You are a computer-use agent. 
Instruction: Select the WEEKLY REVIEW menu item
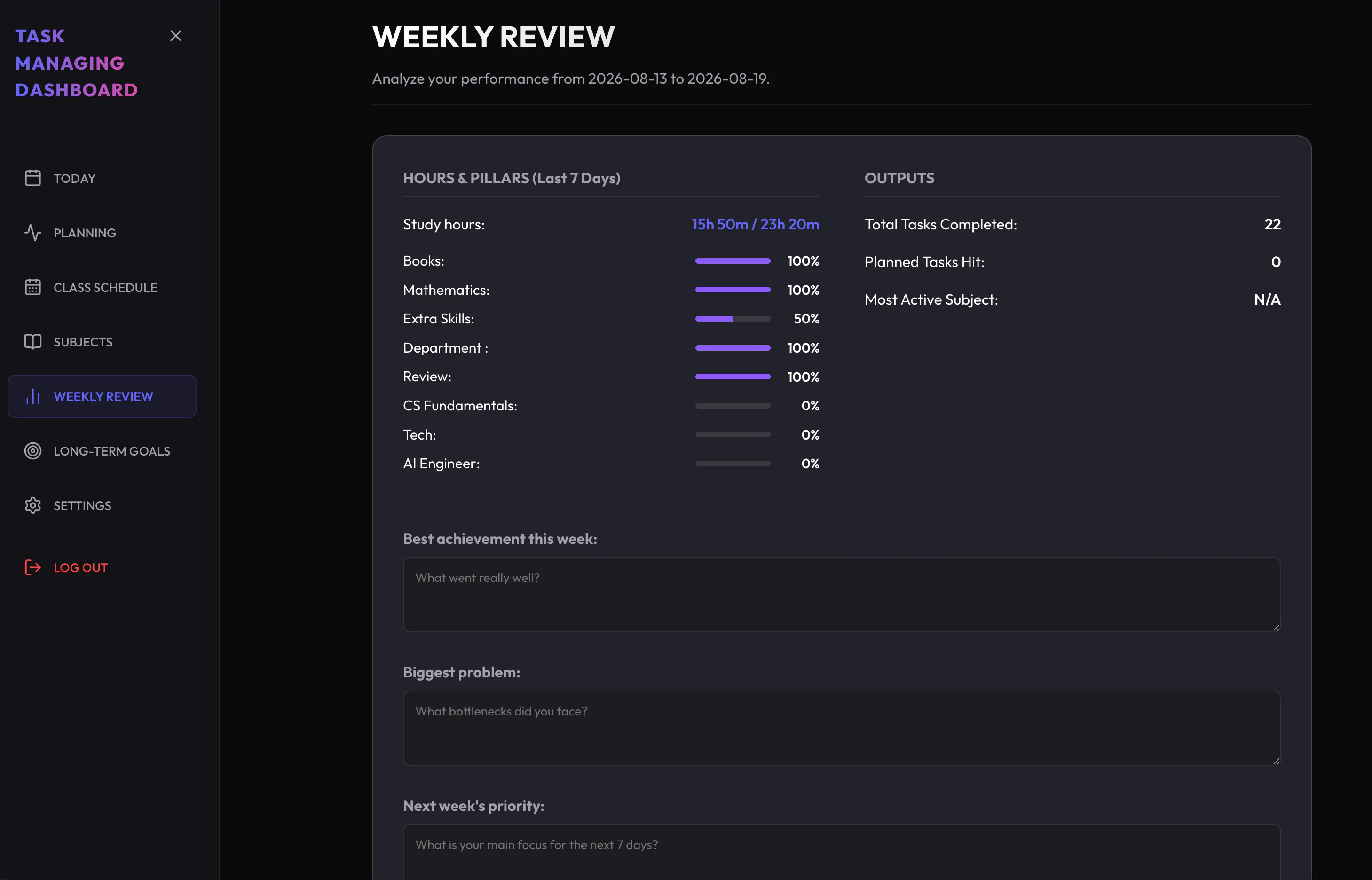[102, 396]
